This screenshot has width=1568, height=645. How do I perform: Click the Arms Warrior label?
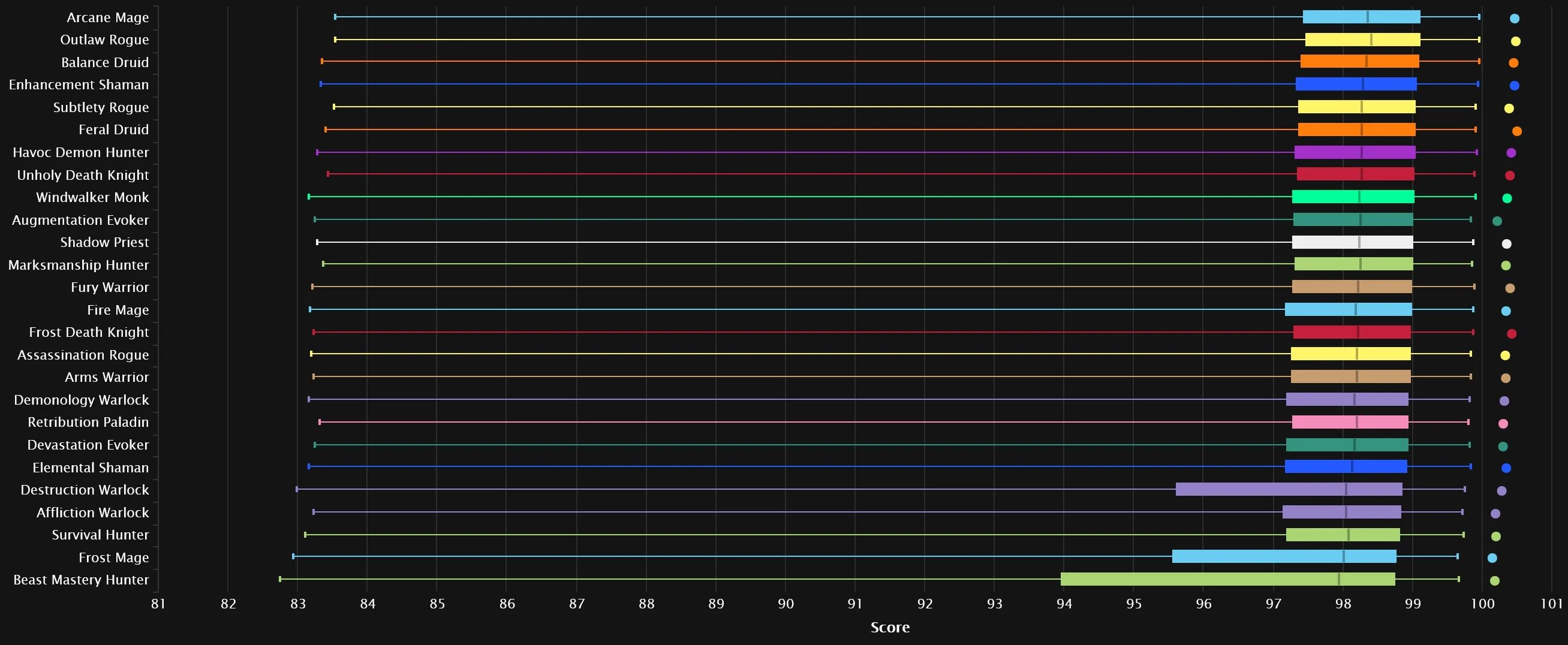click(x=107, y=378)
